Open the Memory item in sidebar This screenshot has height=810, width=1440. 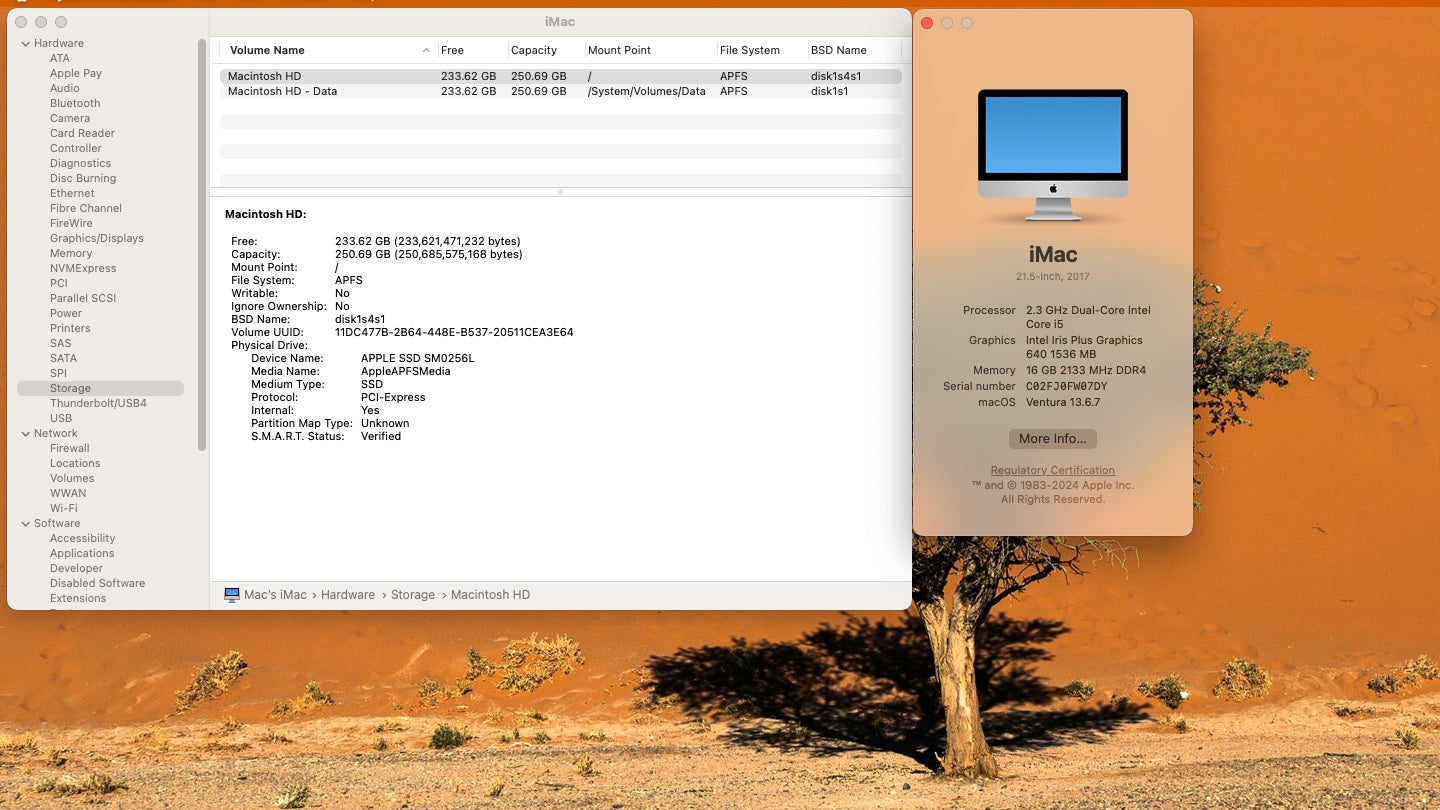click(71, 253)
